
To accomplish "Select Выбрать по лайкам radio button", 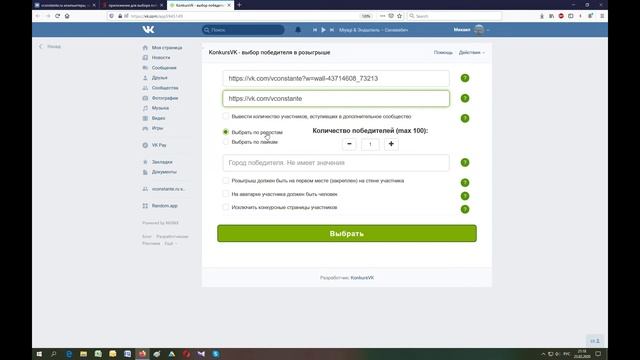I will [x=226, y=142].
